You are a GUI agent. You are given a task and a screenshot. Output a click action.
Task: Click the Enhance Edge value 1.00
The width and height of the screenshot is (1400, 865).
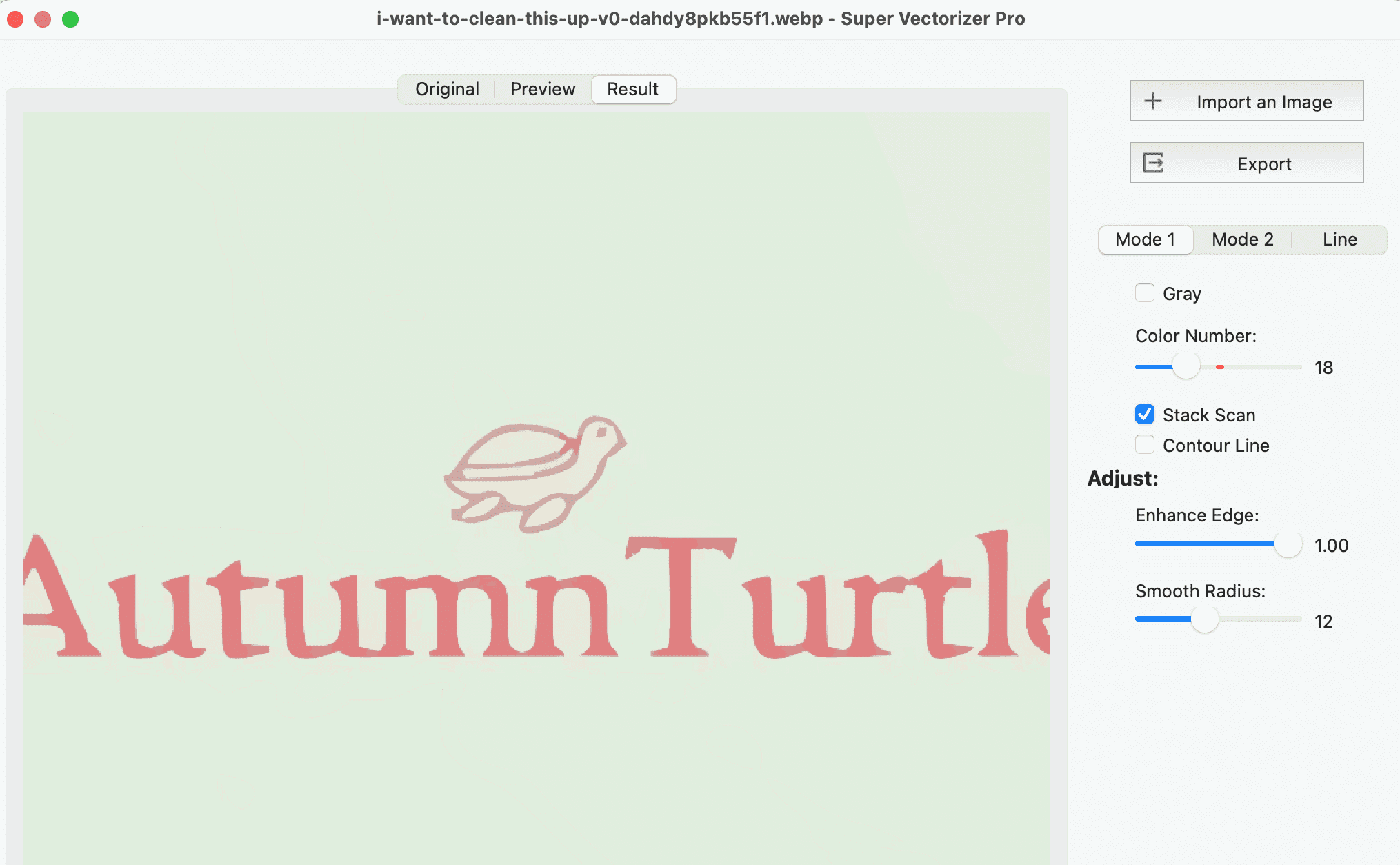coord(1331,546)
